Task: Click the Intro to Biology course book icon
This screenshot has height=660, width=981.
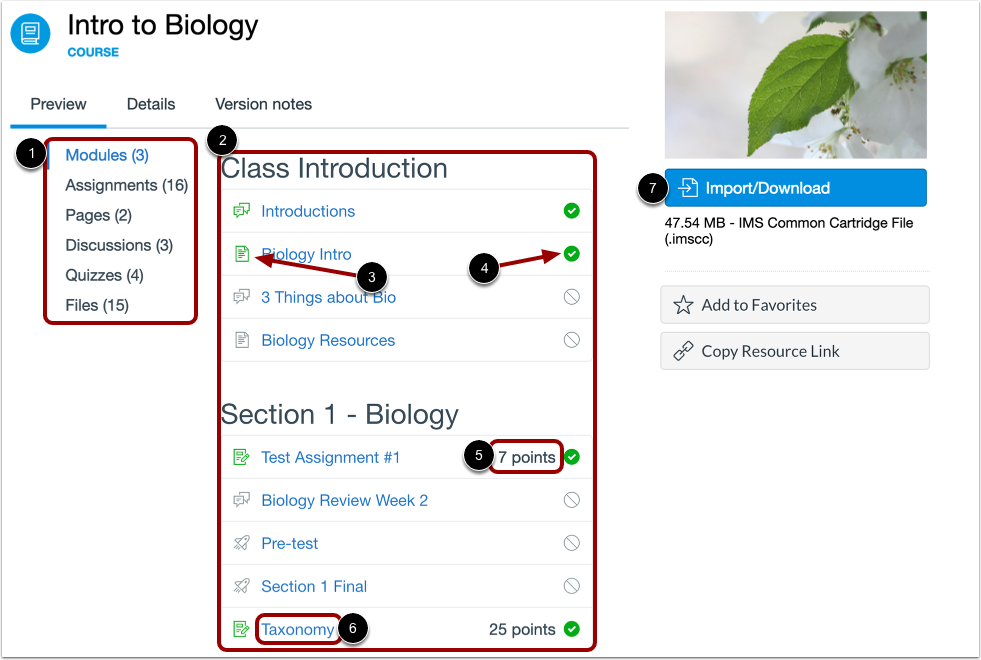Action: [30, 33]
